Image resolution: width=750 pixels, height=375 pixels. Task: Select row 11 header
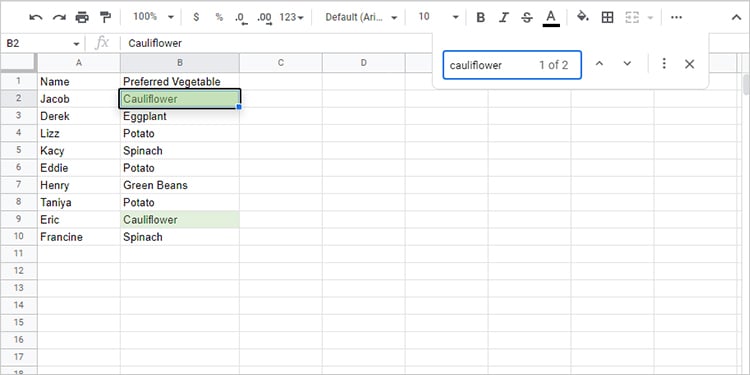click(x=19, y=254)
